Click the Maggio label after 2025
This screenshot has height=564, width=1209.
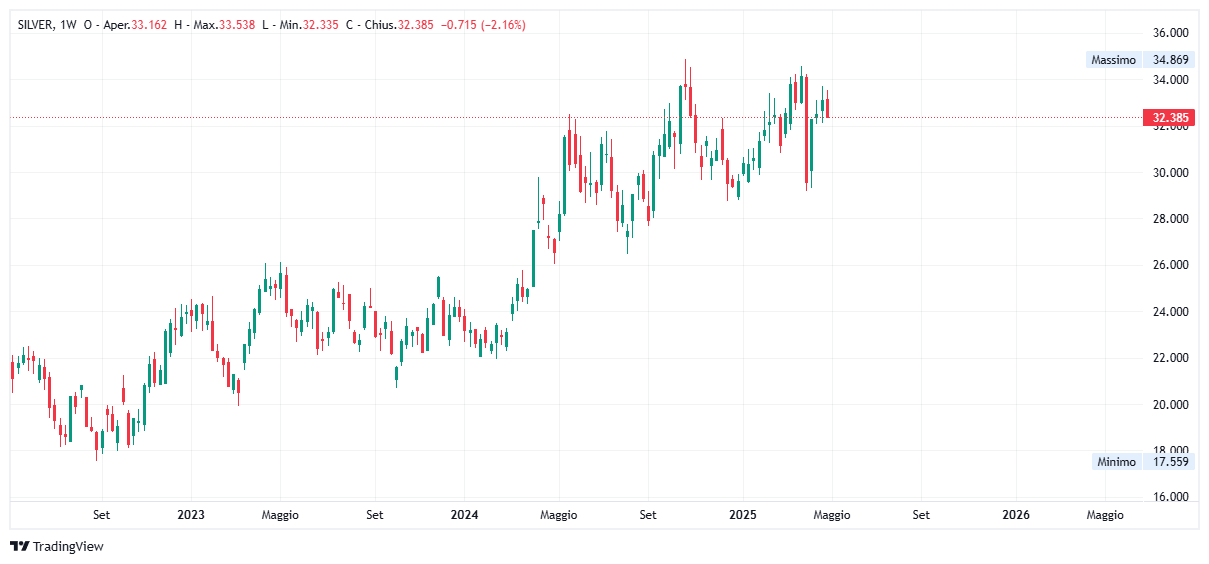(832, 515)
